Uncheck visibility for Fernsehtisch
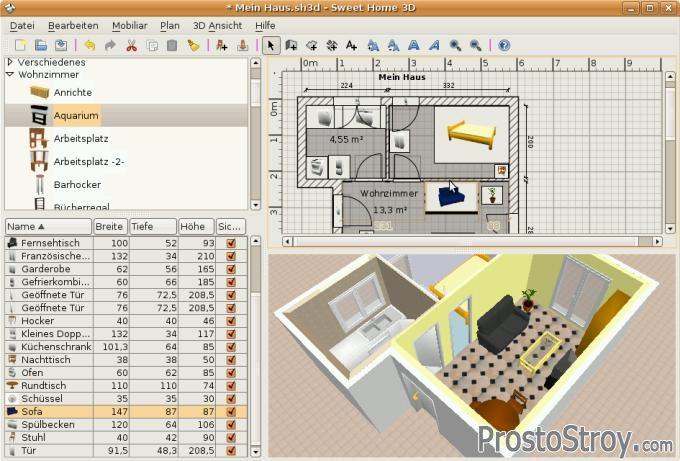The width and height of the screenshot is (680, 461). (231, 243)
